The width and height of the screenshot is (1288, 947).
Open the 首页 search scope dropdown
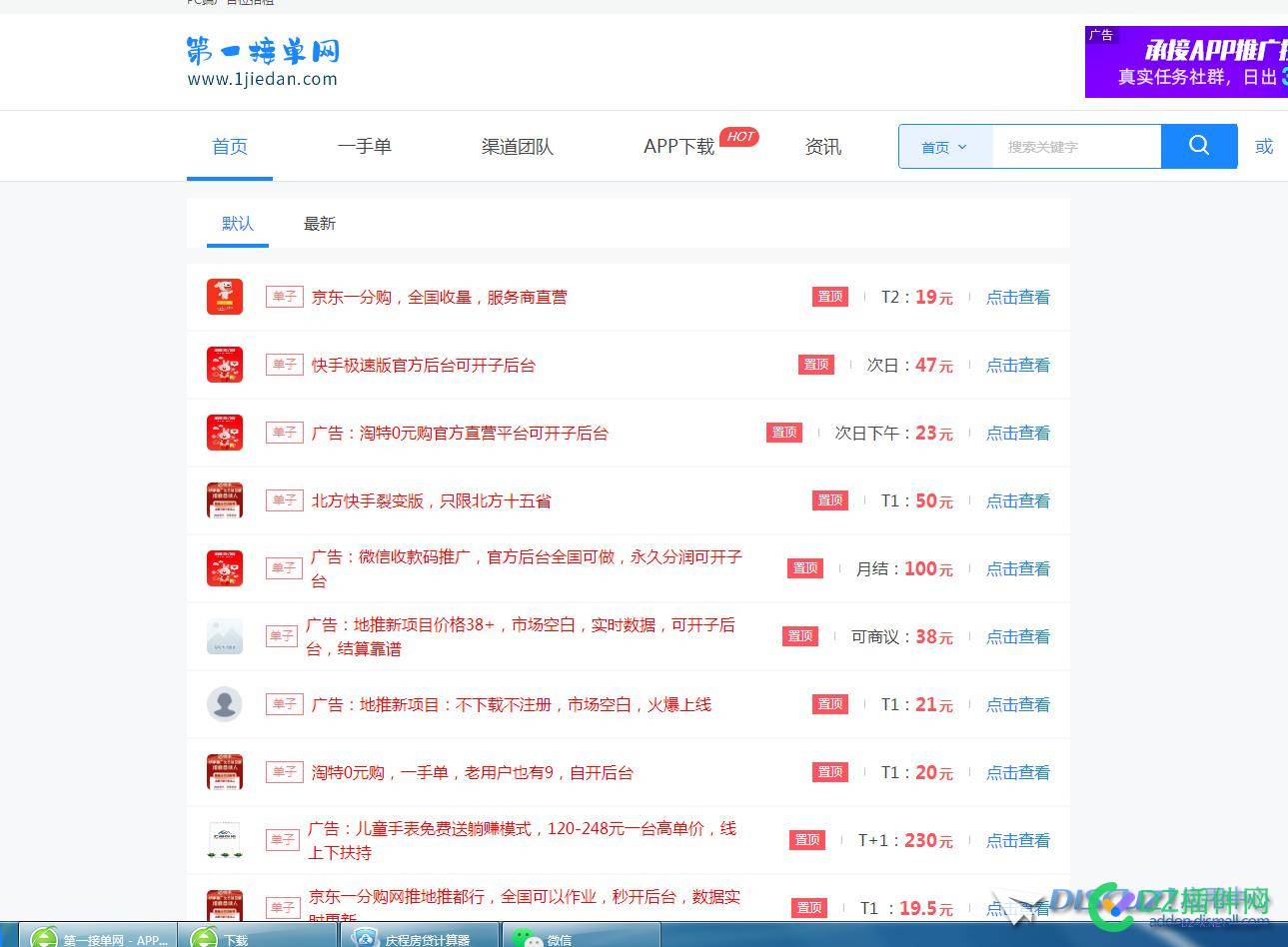click(944, 147)
